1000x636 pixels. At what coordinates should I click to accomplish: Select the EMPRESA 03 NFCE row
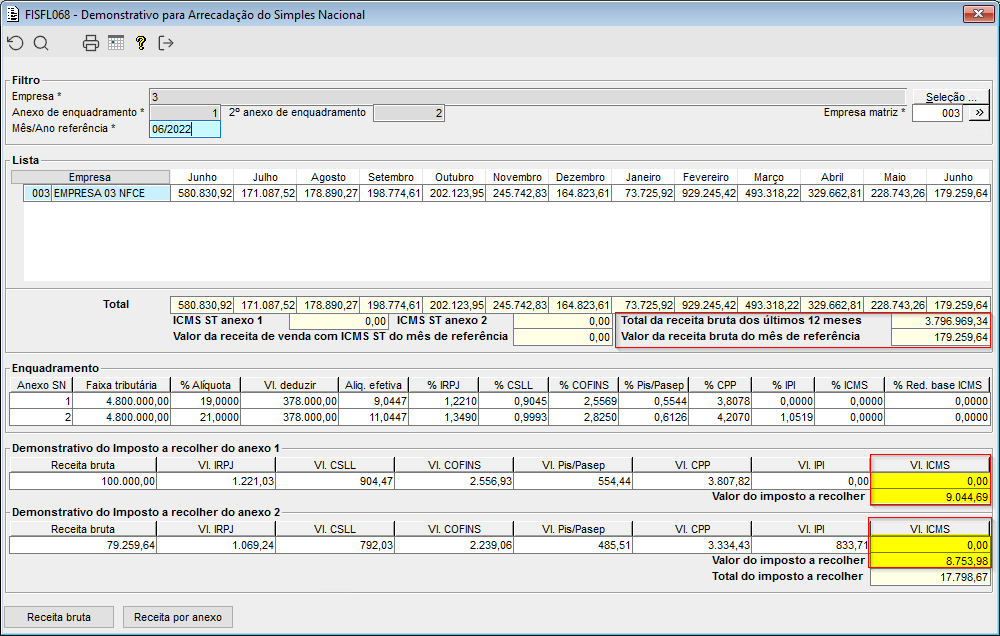coord(97,193)
